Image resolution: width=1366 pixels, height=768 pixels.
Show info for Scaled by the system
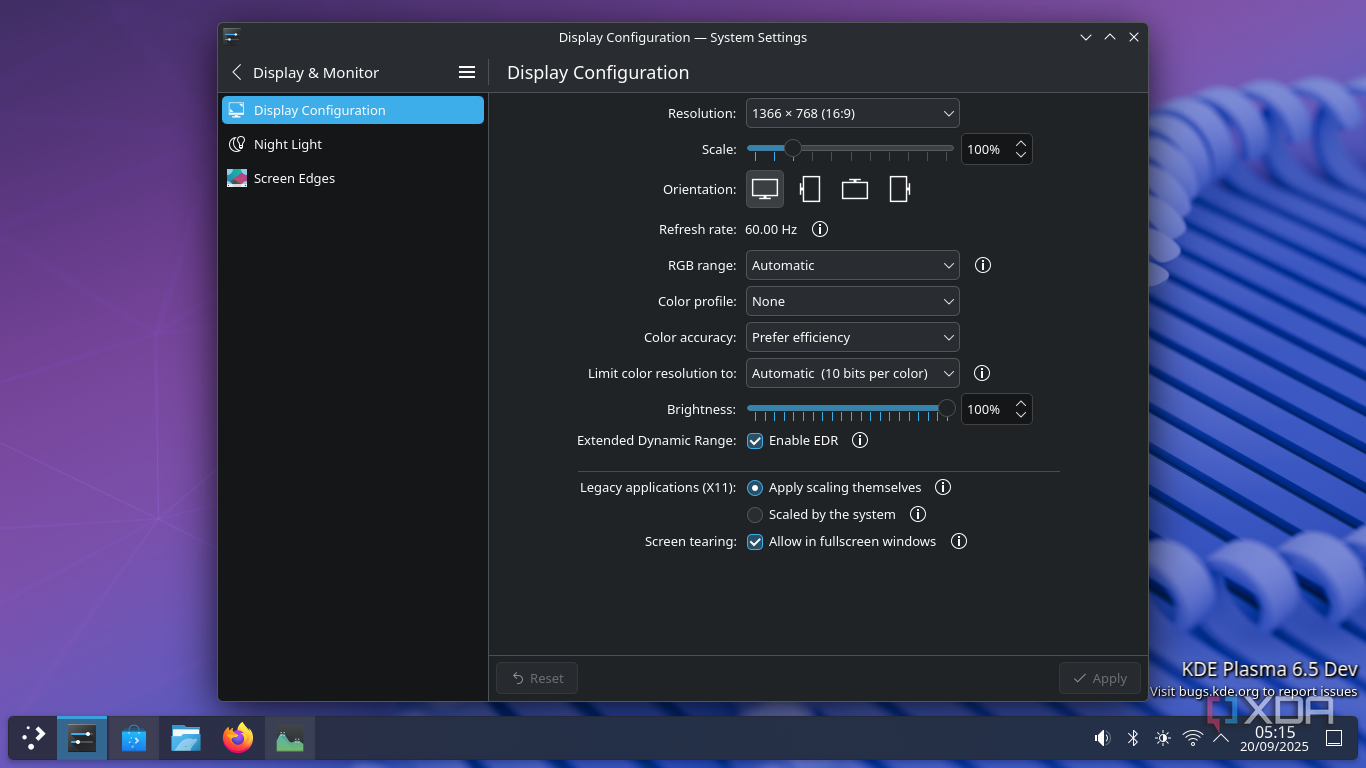918,514
